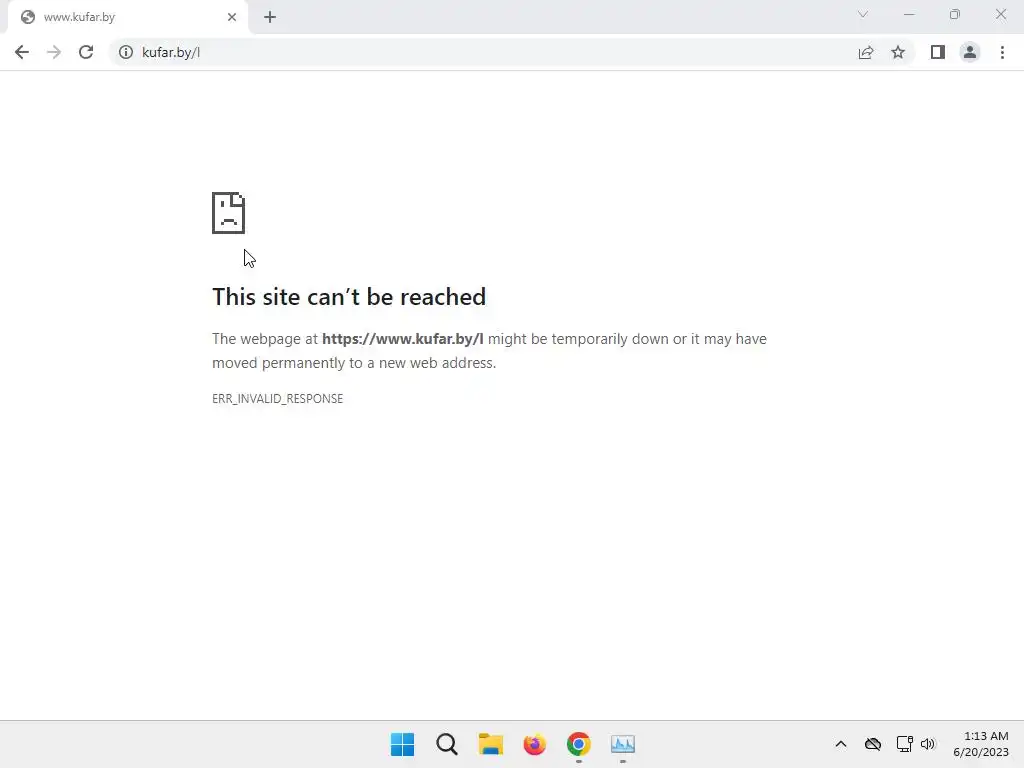Open the resource monitor taskbar app
The width and height of the screenshot is (1024, 768).
623,744
